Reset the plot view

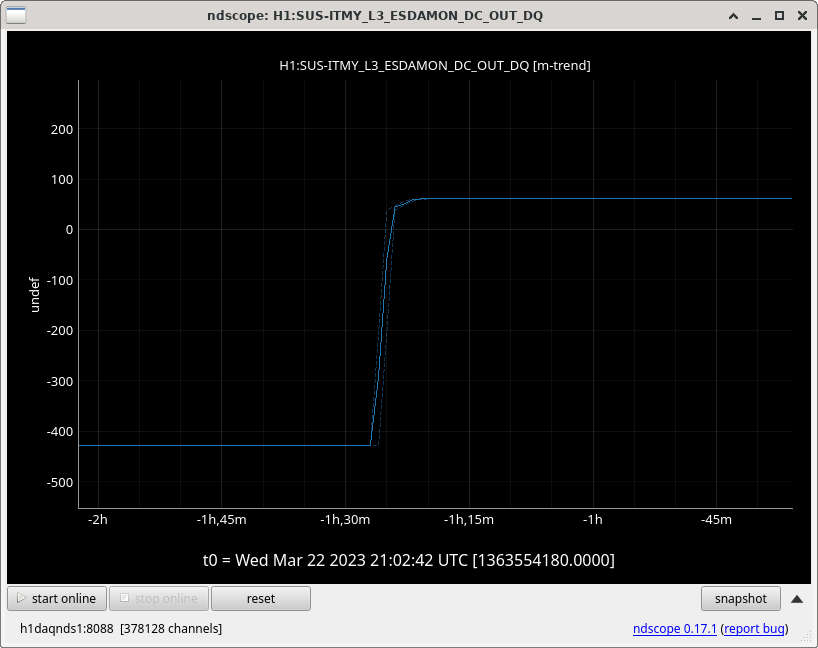point(261,598)
